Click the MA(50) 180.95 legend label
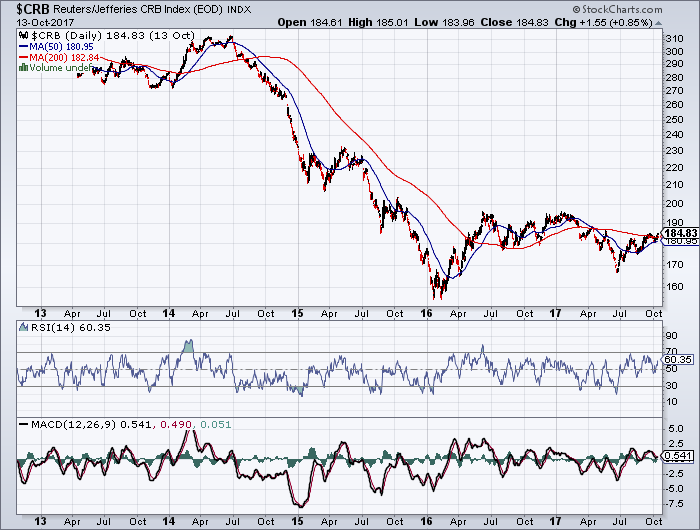The height and width of the screenshot is (530, 700). click(x=61, y=46)
